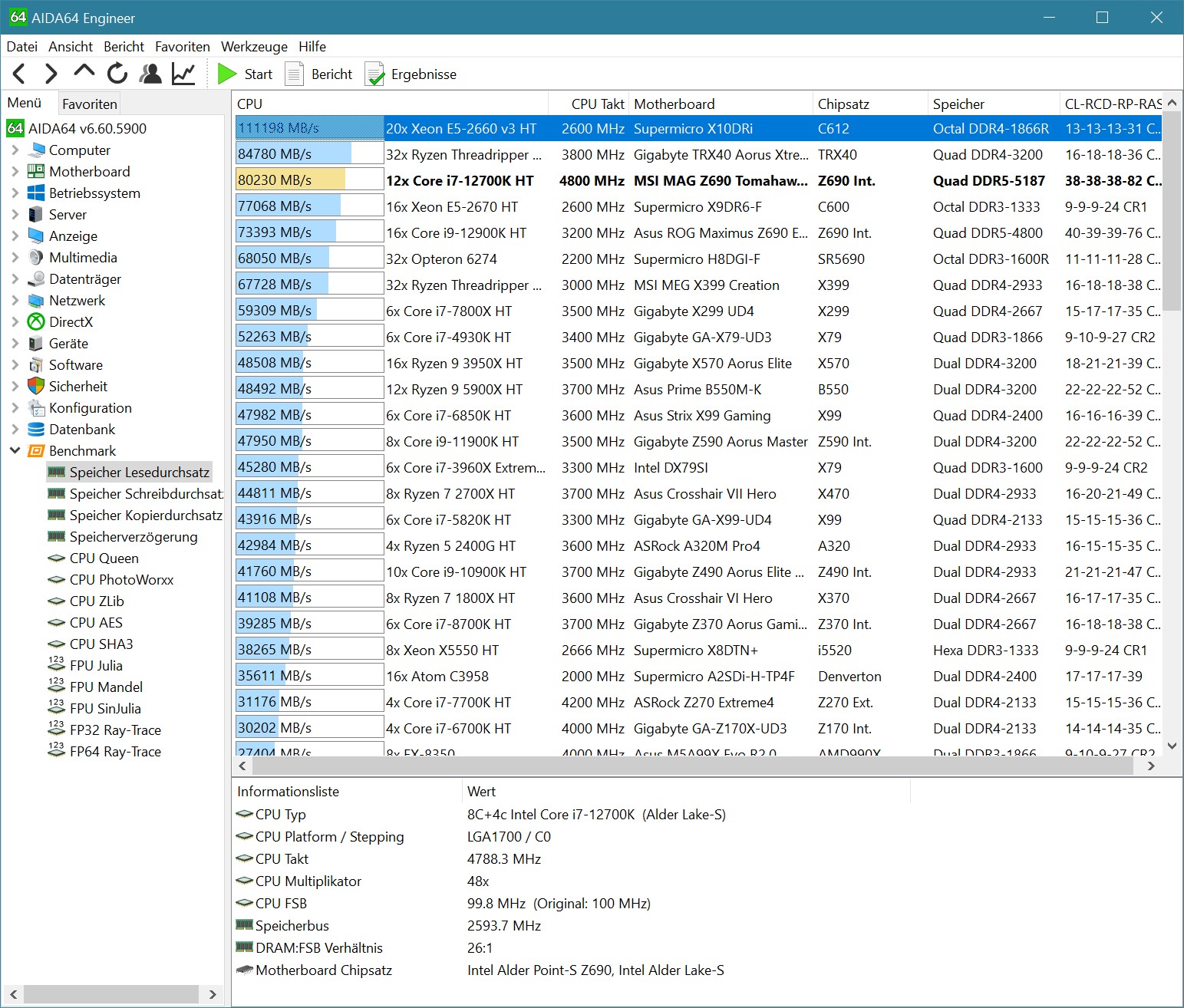1184x1008 pixels.
Task: Sort by the Chipsatz column header
Action: coord(870,104)
